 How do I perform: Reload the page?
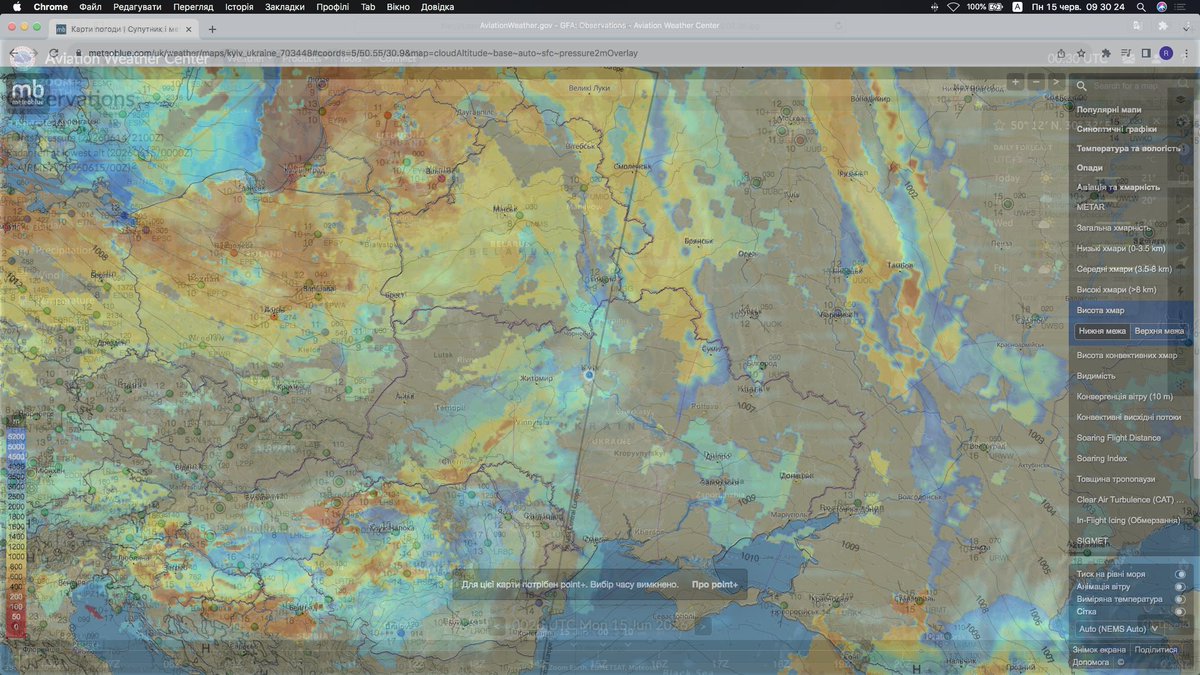tap(53, 53)
